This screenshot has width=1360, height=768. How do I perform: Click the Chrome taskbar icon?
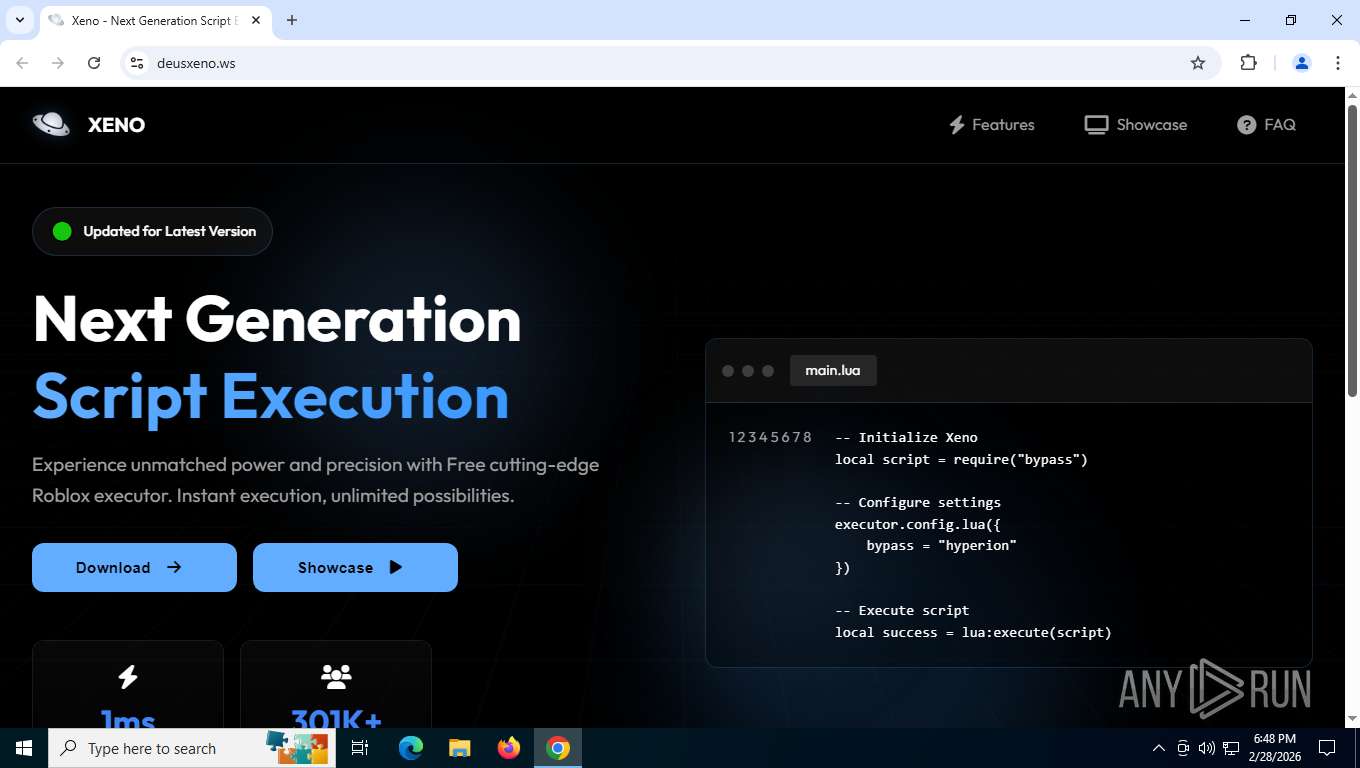point(558,748)
